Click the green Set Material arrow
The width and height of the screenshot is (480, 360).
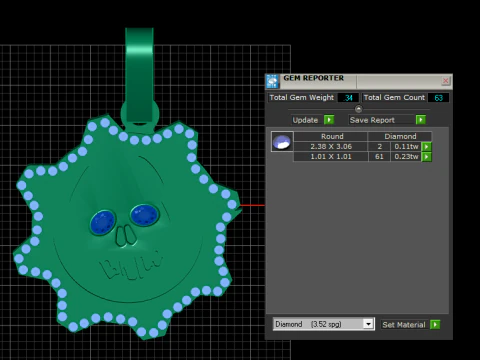tap(435, 324)
